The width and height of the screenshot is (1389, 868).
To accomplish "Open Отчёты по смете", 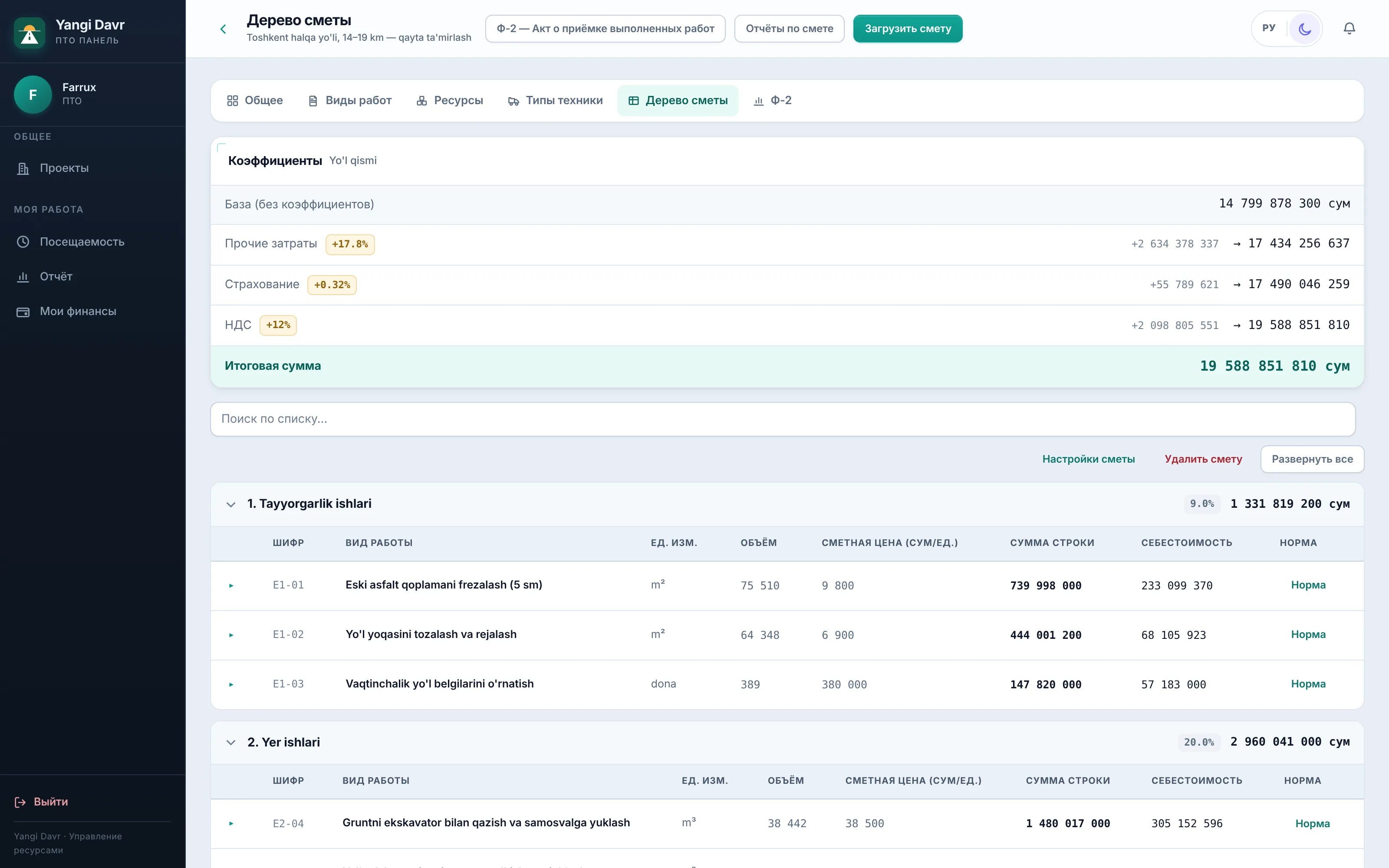I will pos(789,29).
